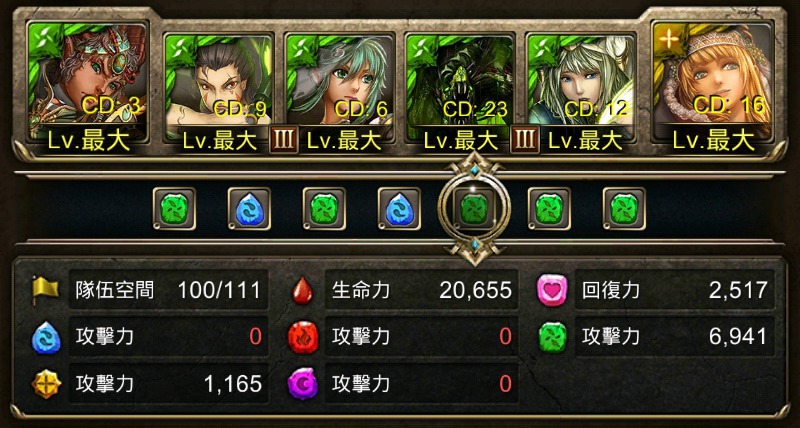
Task: Select the blonde ally card with CD: 16
Action: (712, 88)
